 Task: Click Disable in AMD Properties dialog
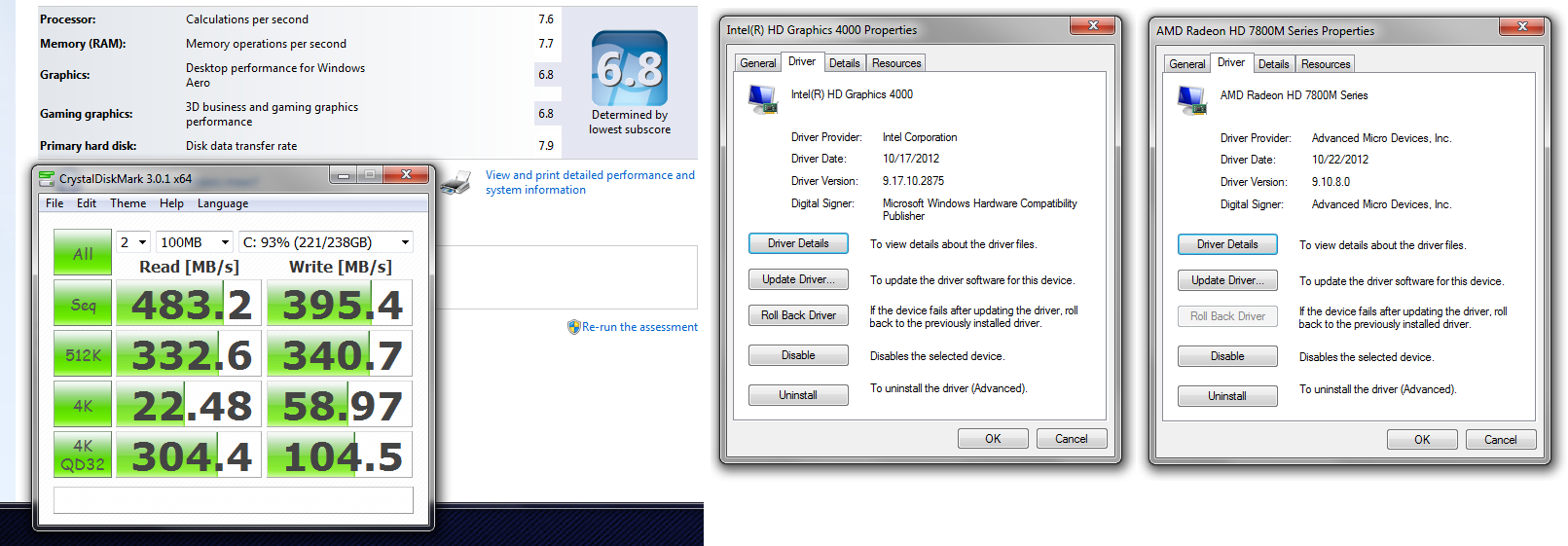[1227, 356]
